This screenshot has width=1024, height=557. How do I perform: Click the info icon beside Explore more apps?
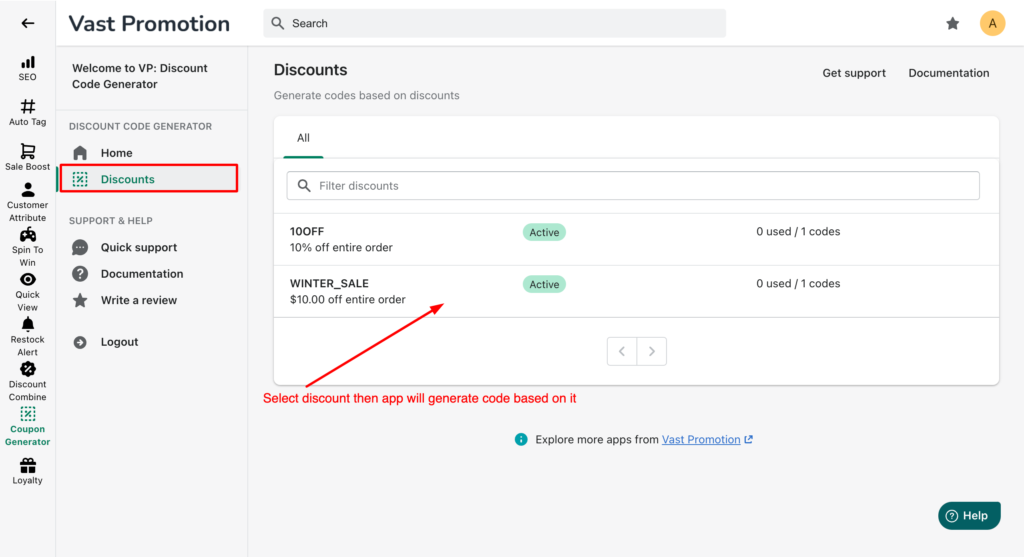click(x=520, y=439)
